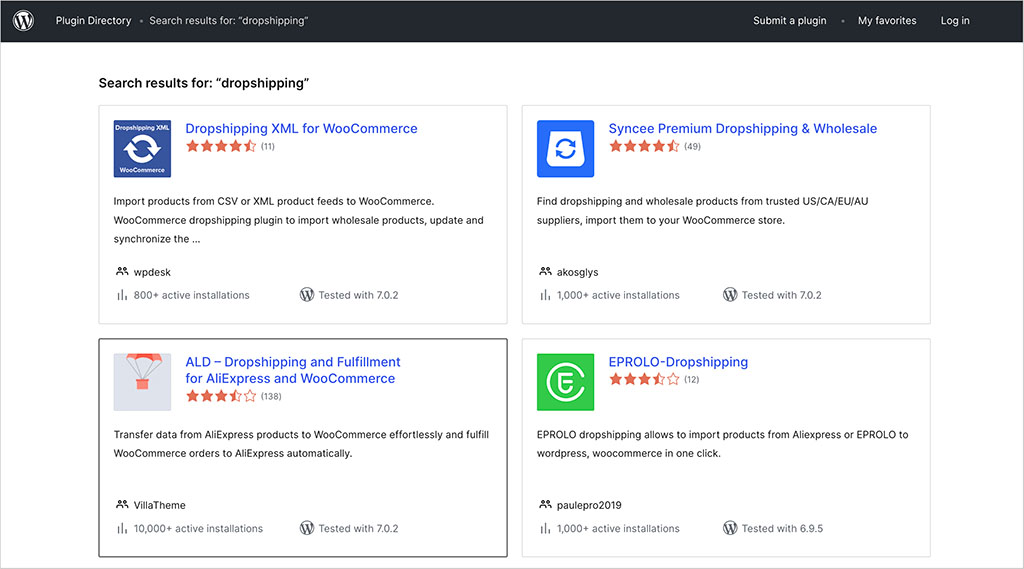Click installations bar icon beside 10,000+
The image size is (1024, 569).
pyautogui.click(x=122, y=528)
